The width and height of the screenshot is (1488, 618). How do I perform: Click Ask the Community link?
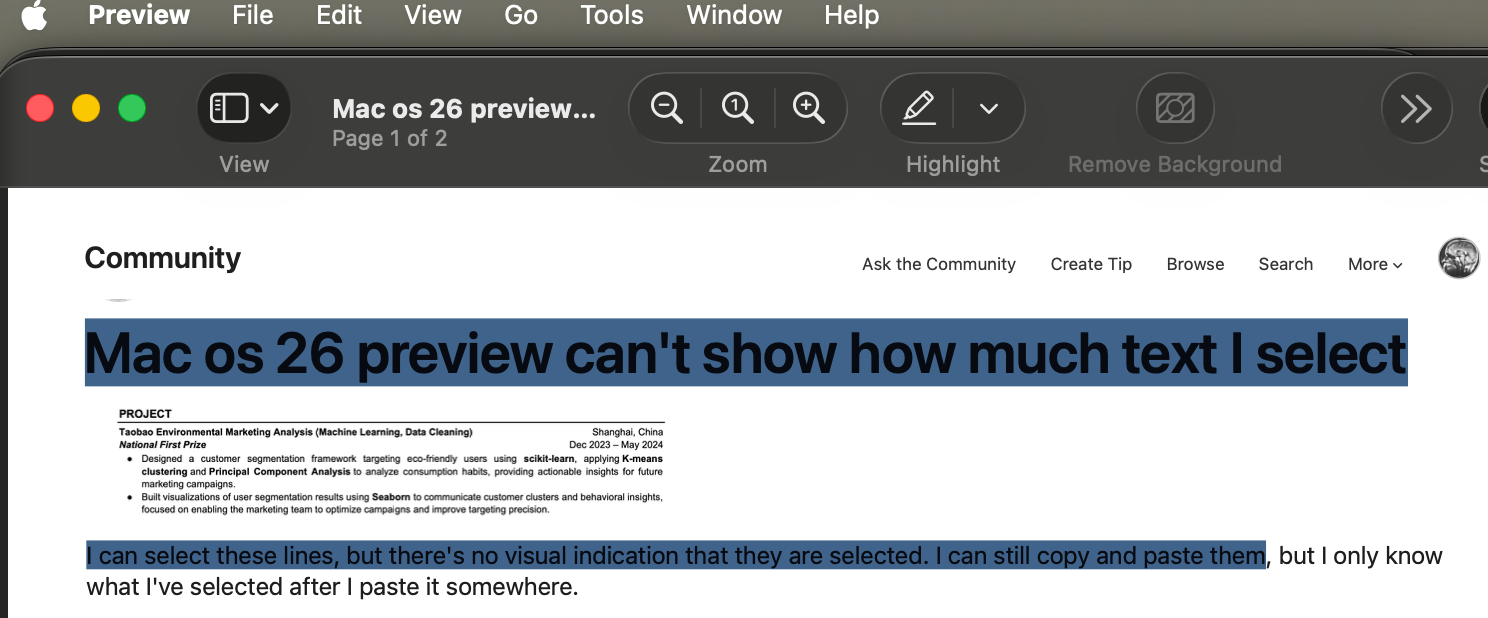pos(939,264)
